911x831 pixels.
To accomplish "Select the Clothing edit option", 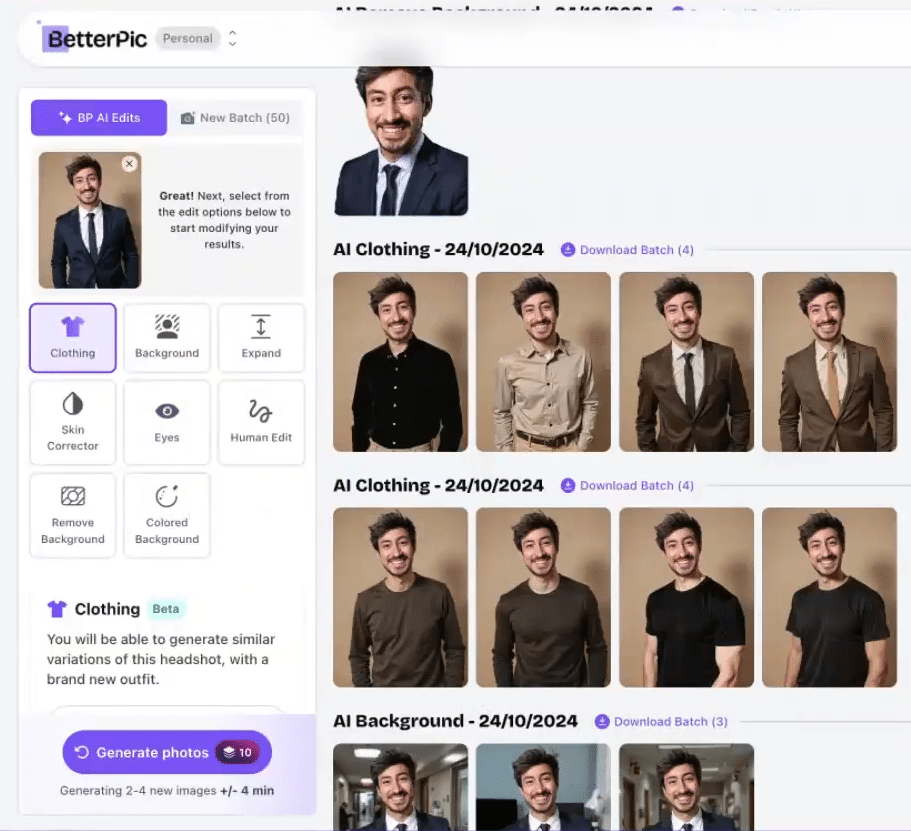I will point(73,338).
